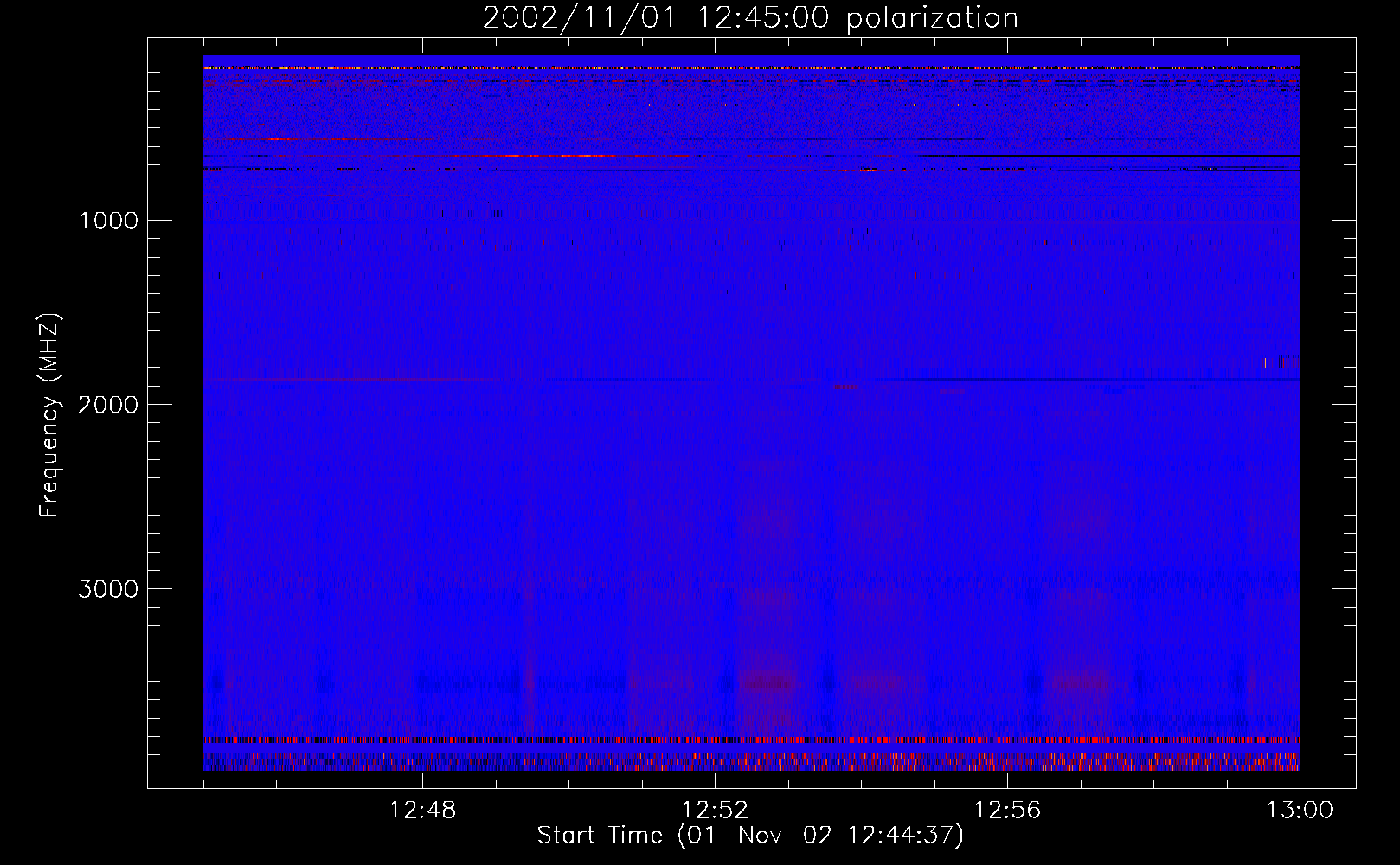Image resolution: width=1400 pixels, height=865 pixels.
Task: Click the "Start Time (01-Nov-02 12:44:37)" label
Action: (x=750, y=836)
